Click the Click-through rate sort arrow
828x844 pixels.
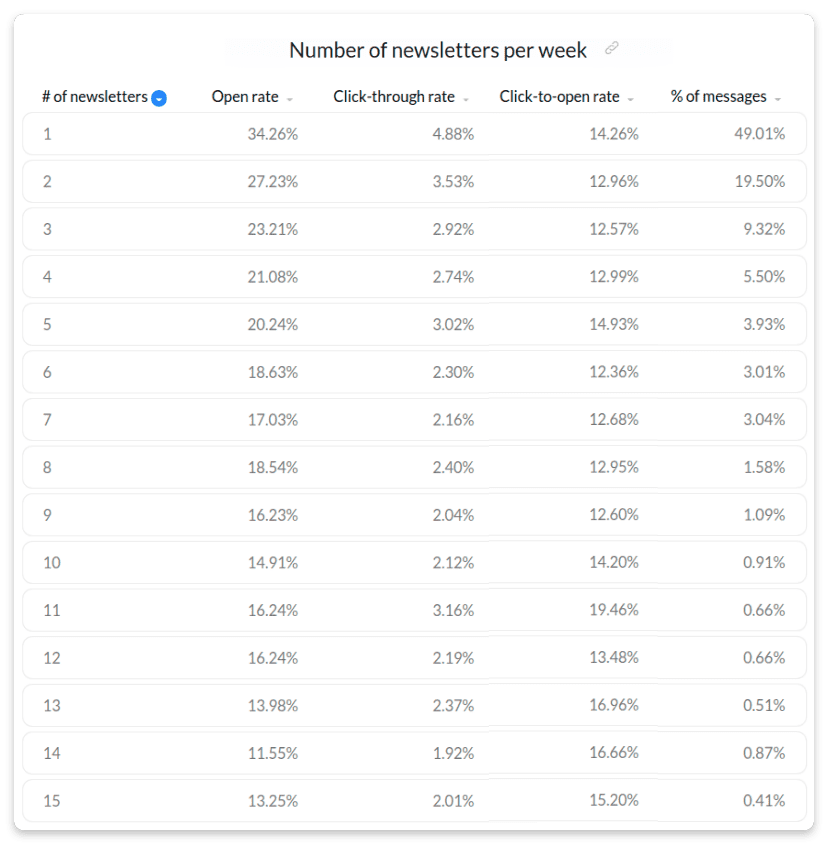click(466, 99)
